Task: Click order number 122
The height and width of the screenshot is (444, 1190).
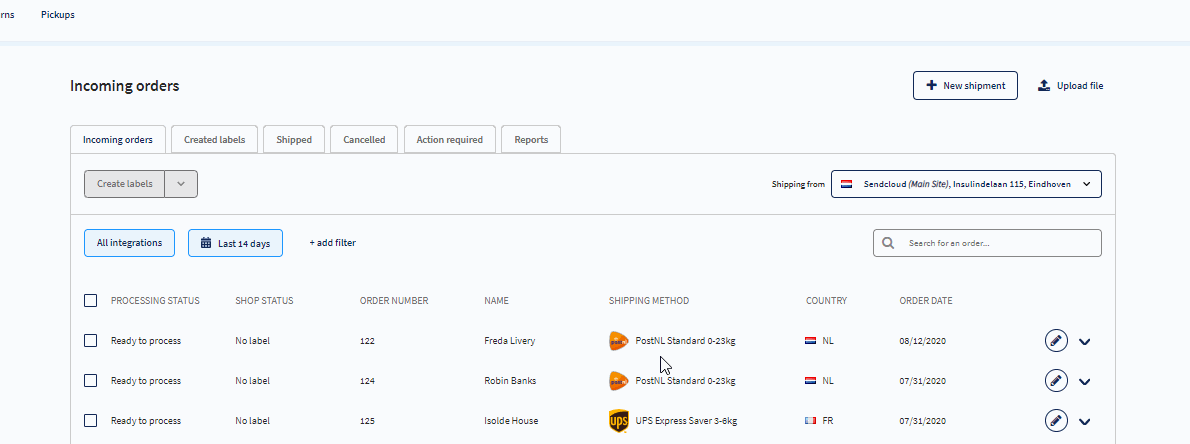Action: pyautogui.click(x=367, y=342)
